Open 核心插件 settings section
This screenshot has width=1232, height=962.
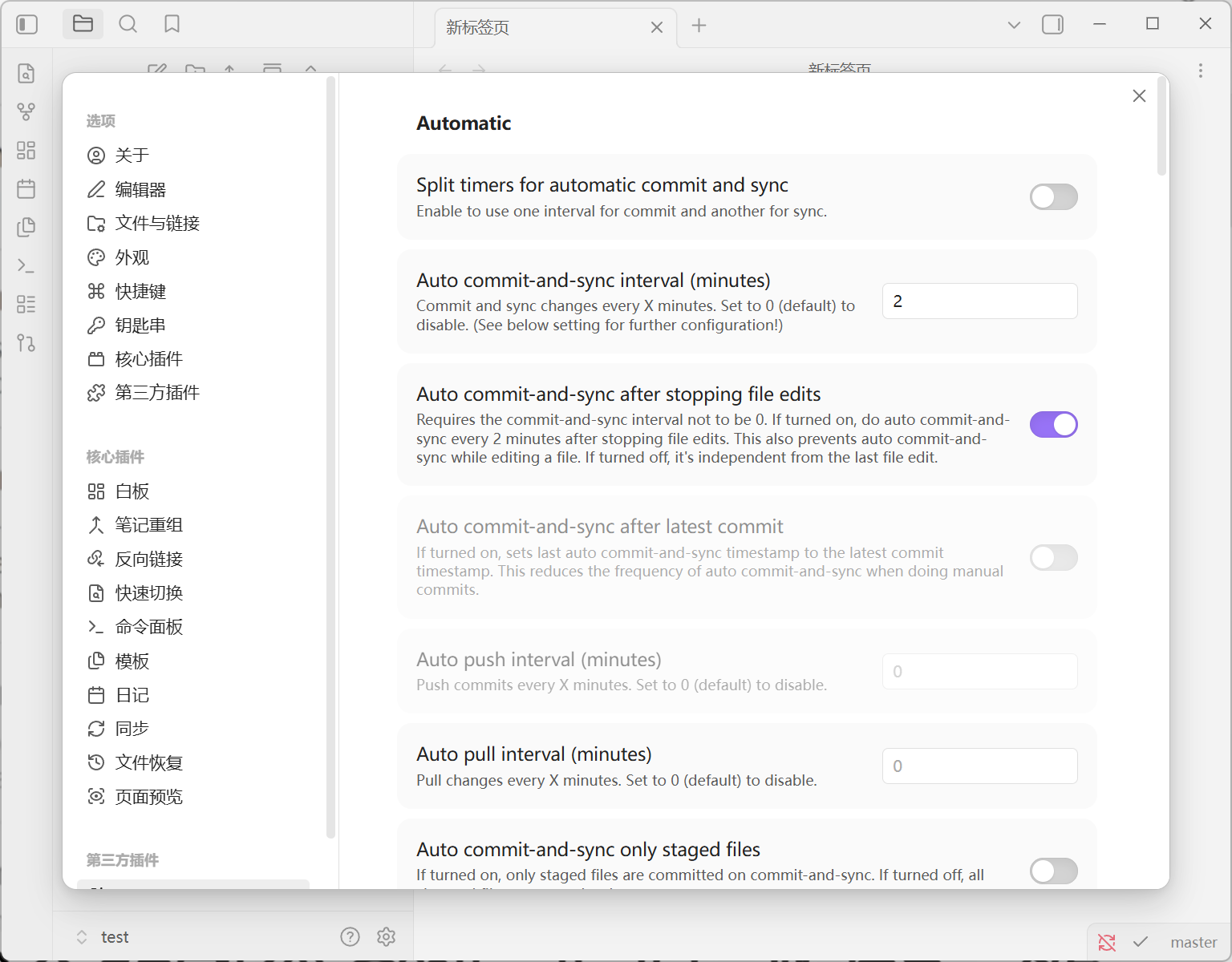(x=193, y=358)
